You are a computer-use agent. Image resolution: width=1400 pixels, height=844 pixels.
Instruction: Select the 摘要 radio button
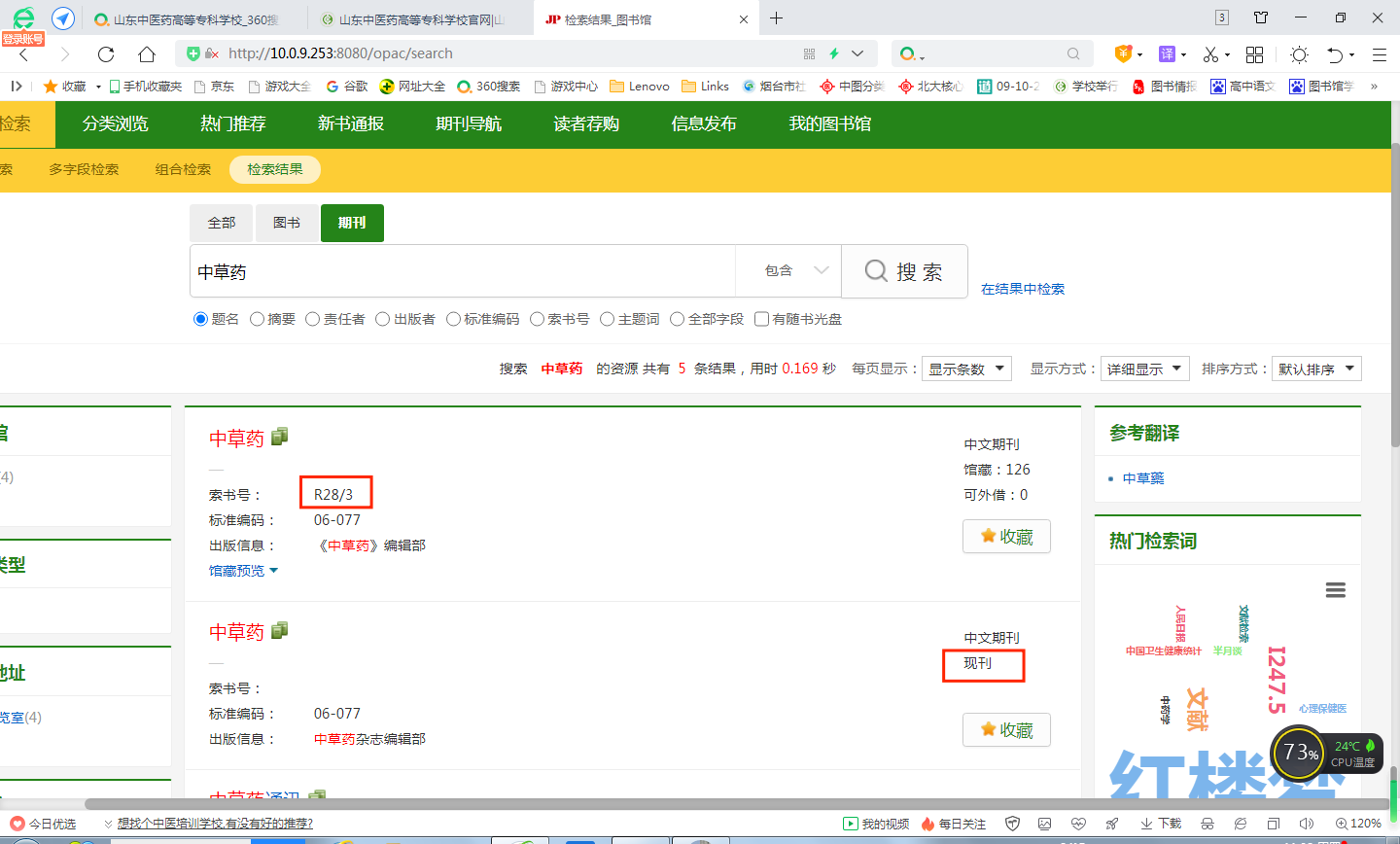click(x=258, y=319)
